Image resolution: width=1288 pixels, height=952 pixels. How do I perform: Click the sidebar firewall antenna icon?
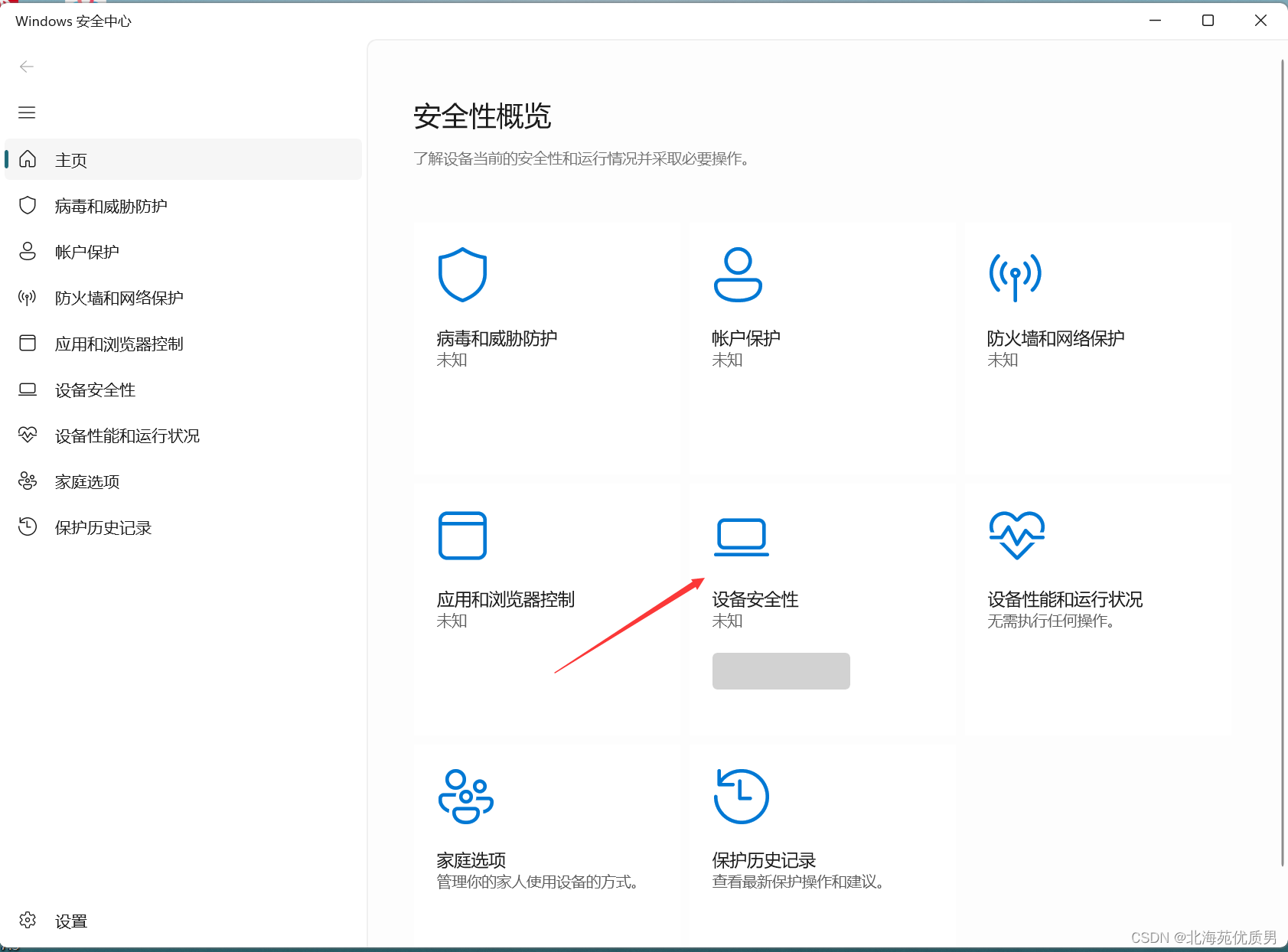coord(28,297)
